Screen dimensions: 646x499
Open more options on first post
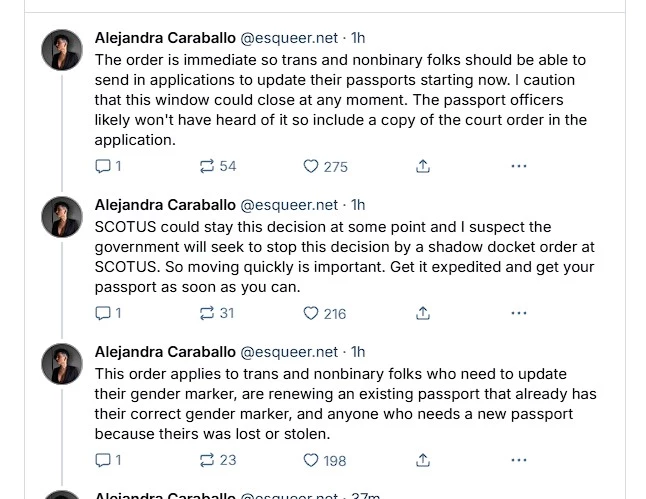click(518, 166)
